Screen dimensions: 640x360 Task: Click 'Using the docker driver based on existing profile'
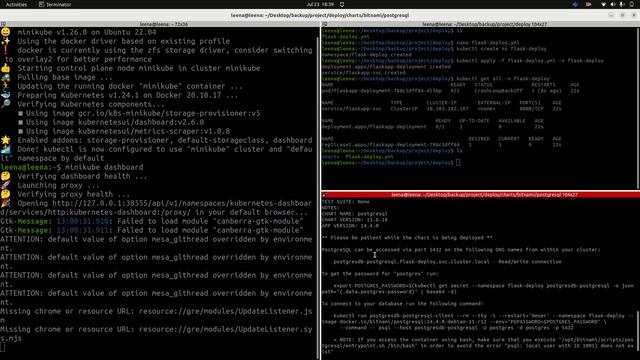123,41
